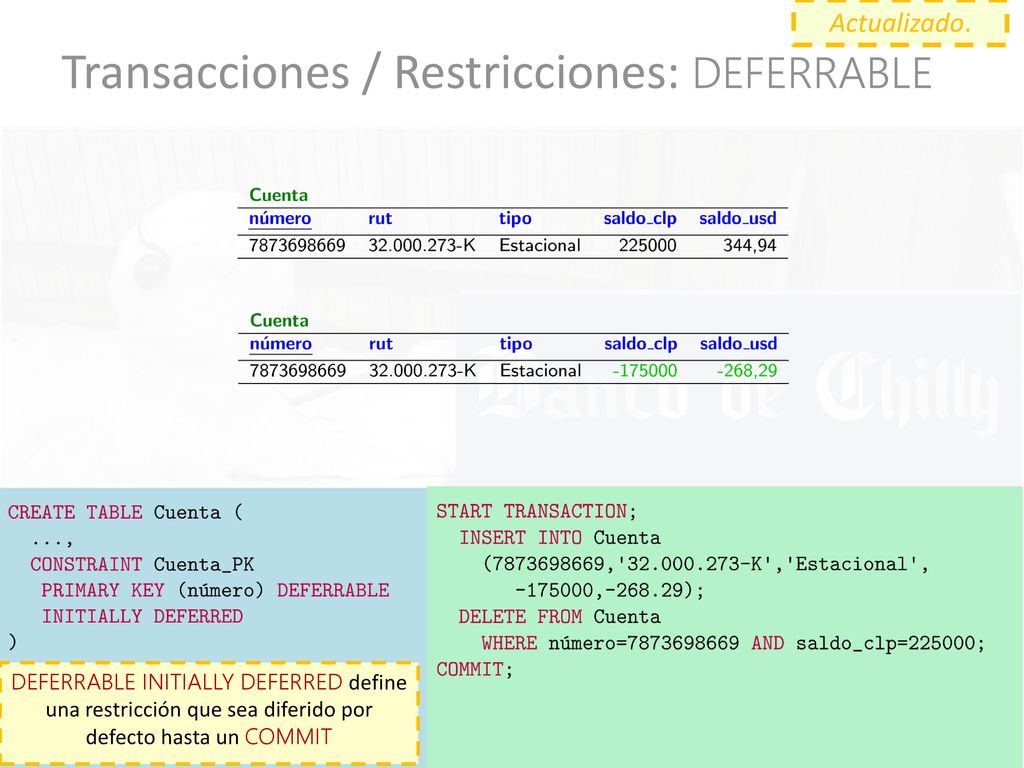Click 'INITIALLY DEFERRED' in the blue code box
1024x768 pixels.
click(142, 616)
